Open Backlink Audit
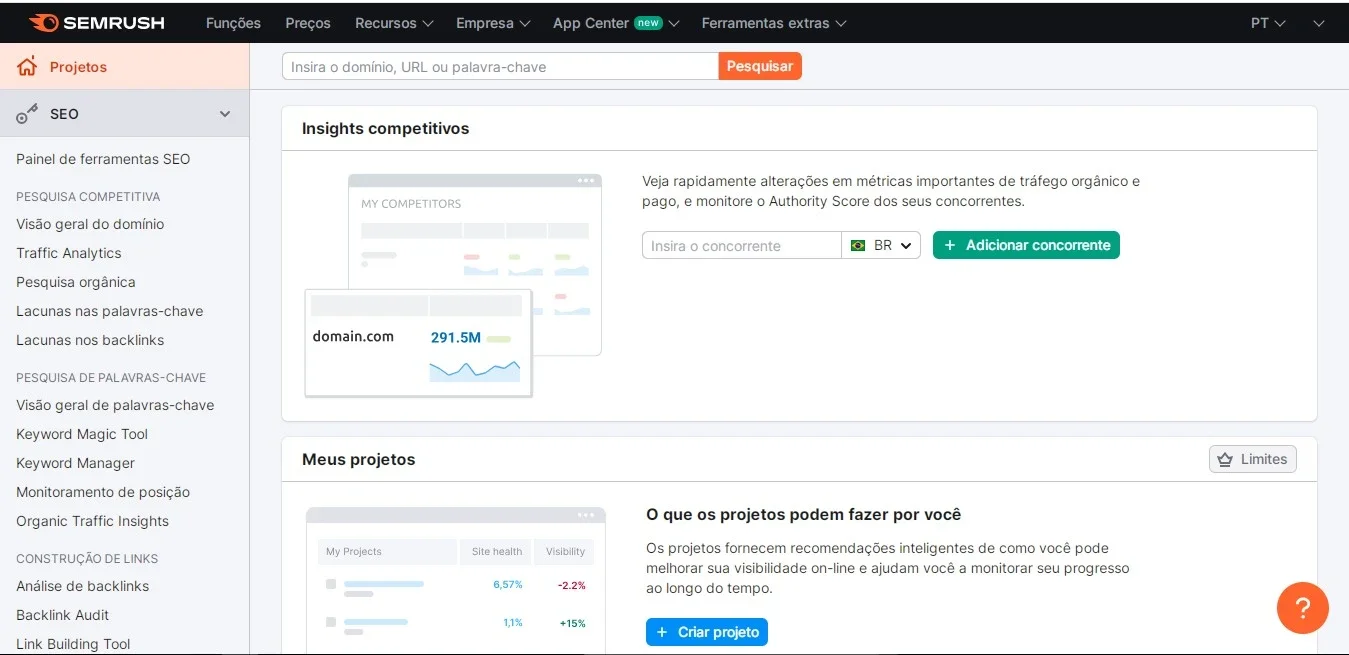1349x655 pixels. click(x=63, y=615)
